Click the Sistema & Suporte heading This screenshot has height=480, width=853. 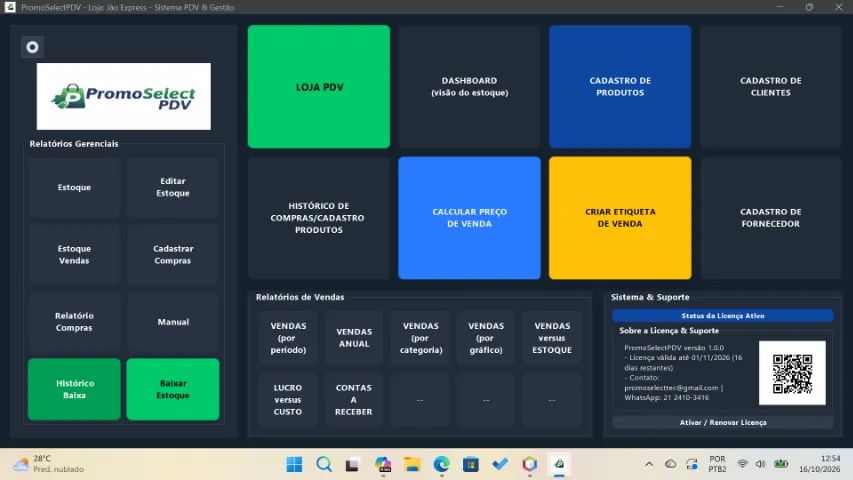pyautogui.click(x=650, y=297)
